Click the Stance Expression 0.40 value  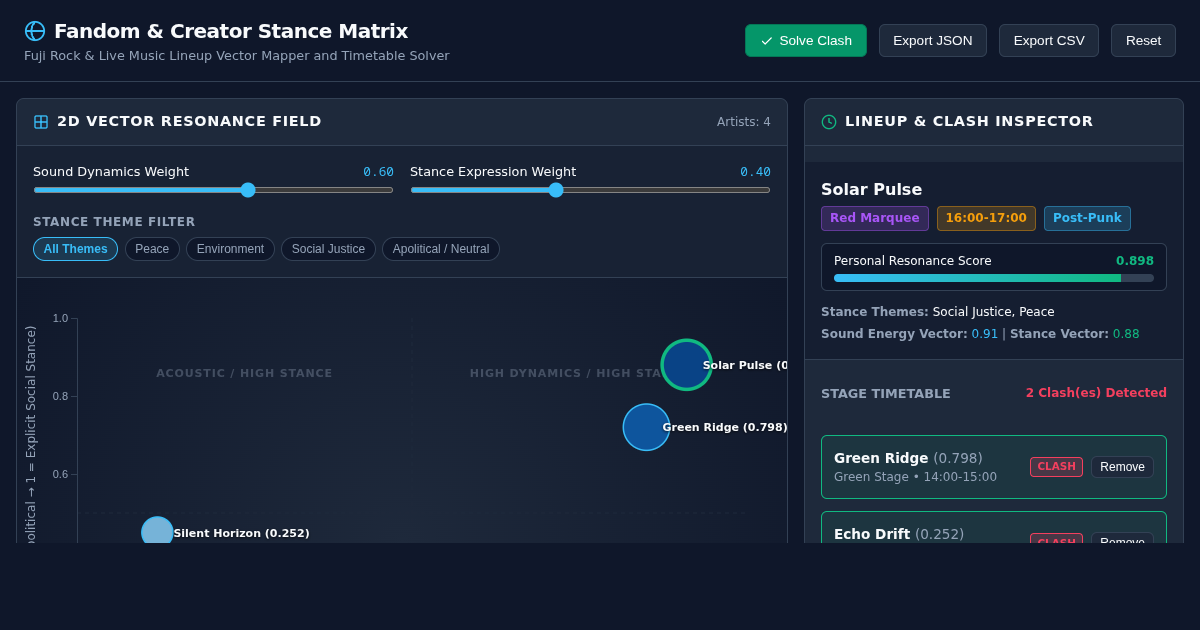(755, 172)
